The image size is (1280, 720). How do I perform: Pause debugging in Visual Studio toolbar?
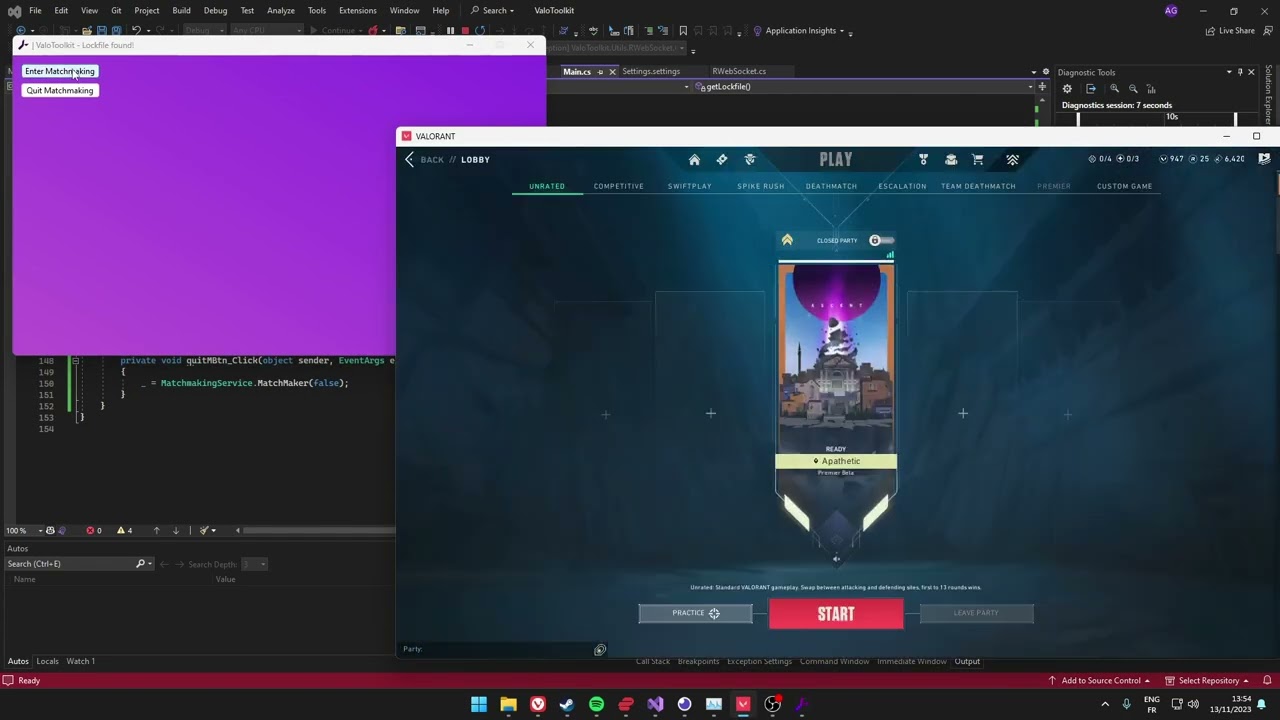(450, 31)
